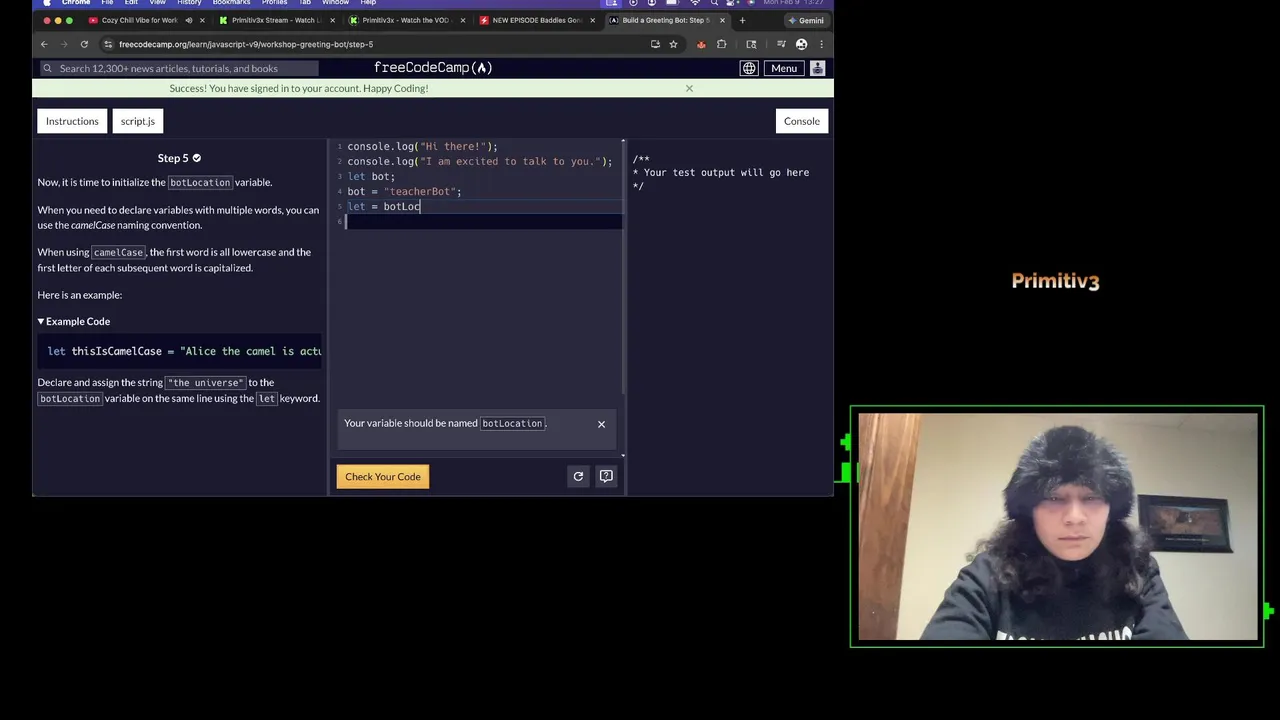This screenshot has height=720, width=1280.
Task: Click the search articles input field
Action: [180, 68]
